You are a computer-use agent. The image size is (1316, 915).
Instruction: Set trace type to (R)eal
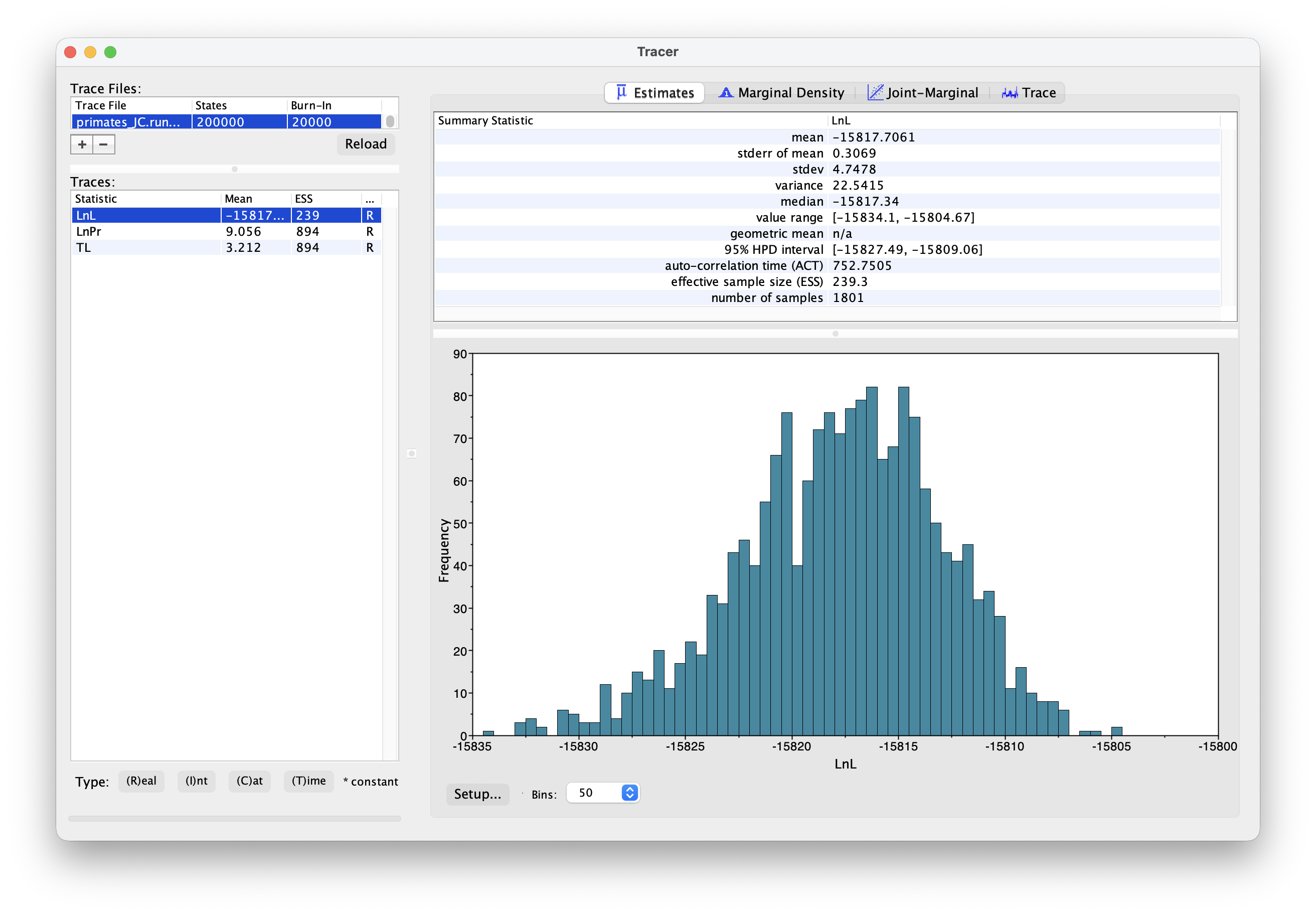pyautogui.click(x=141, y=781)
